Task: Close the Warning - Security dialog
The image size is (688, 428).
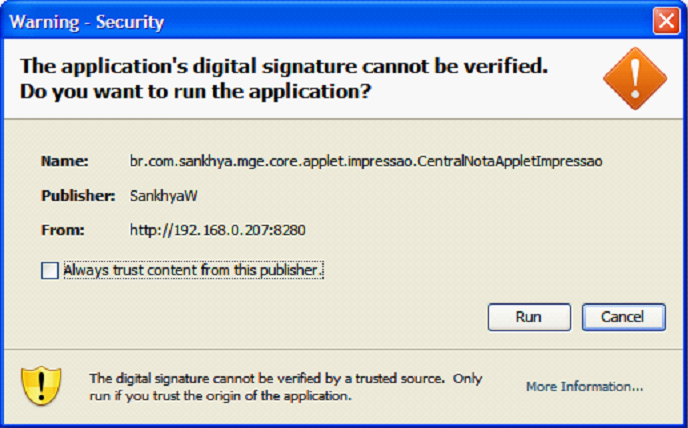Action: coord(666,21)
